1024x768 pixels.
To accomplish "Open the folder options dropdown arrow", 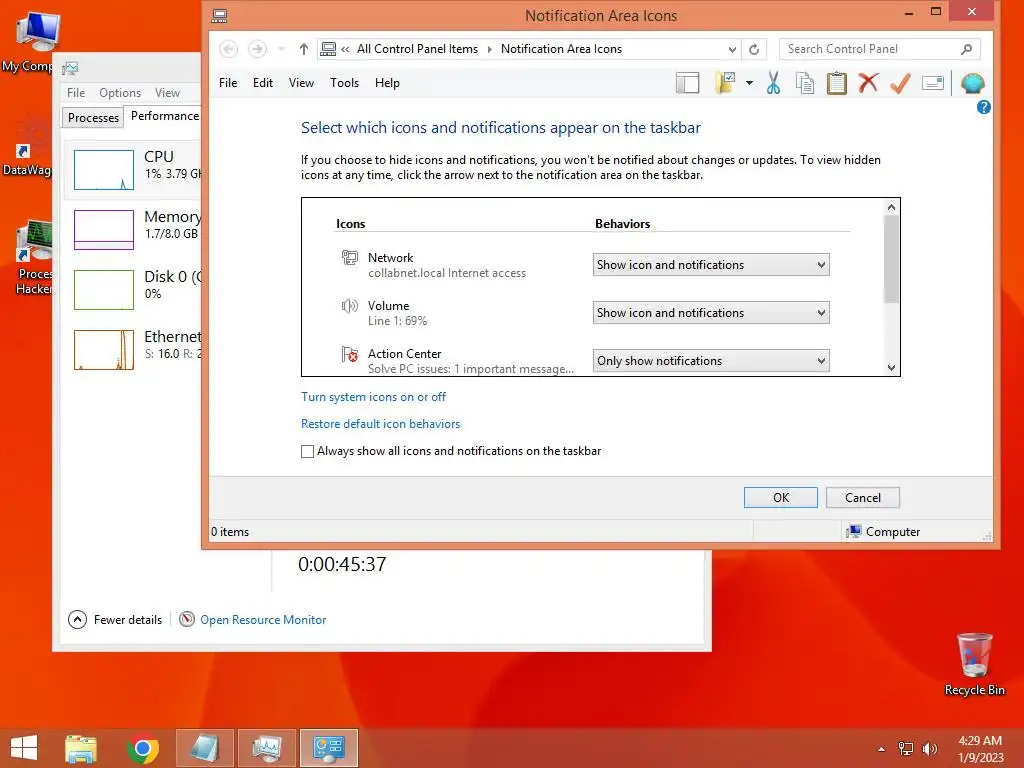I will coord(749,83).
